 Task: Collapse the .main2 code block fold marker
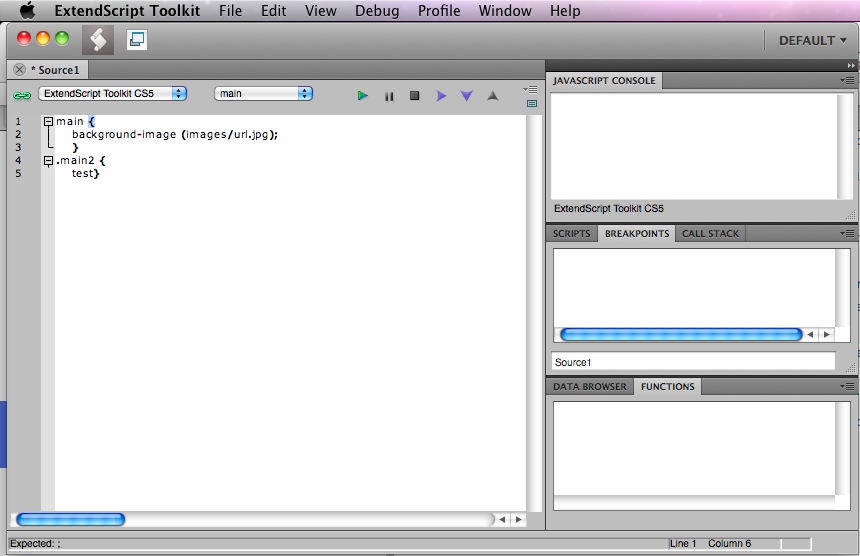pos(47,160)
